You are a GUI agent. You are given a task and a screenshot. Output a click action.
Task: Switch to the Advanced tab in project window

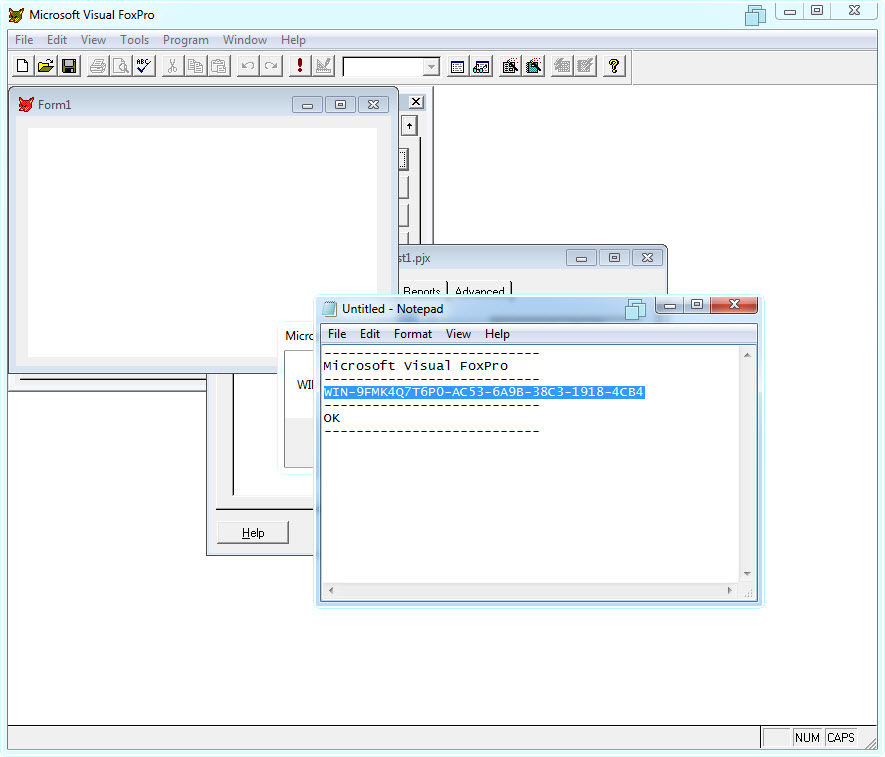pyautogui.click(x=480, y=290)
